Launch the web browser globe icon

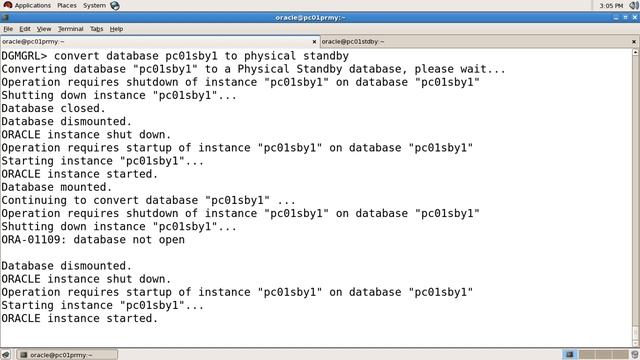point(115,6)
